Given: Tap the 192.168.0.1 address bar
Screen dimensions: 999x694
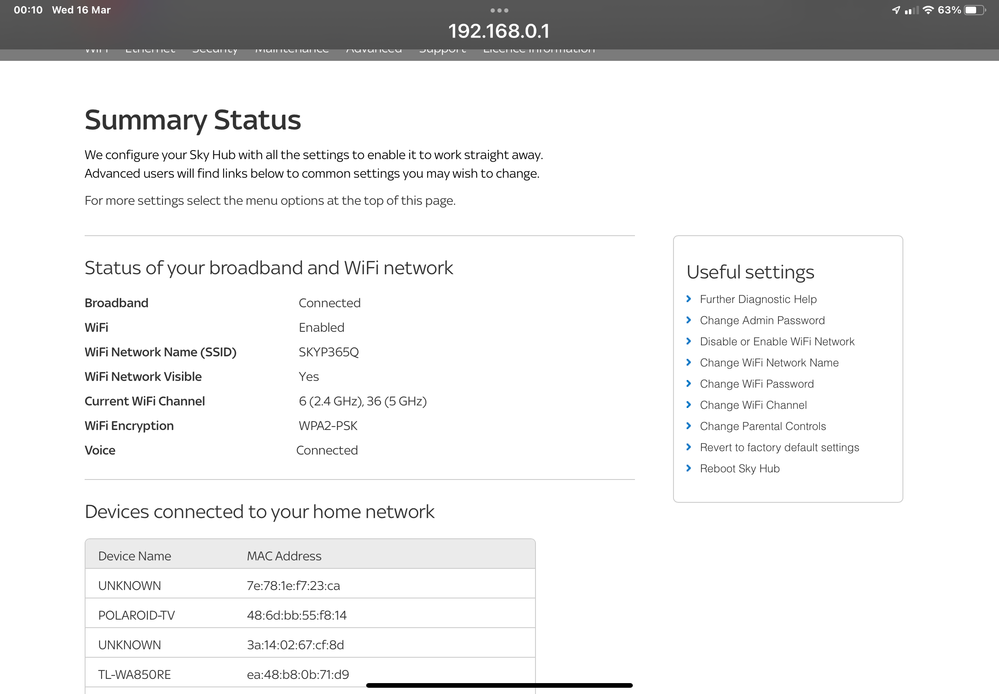Looking at the screenshot, I should (x=498, y=31).
